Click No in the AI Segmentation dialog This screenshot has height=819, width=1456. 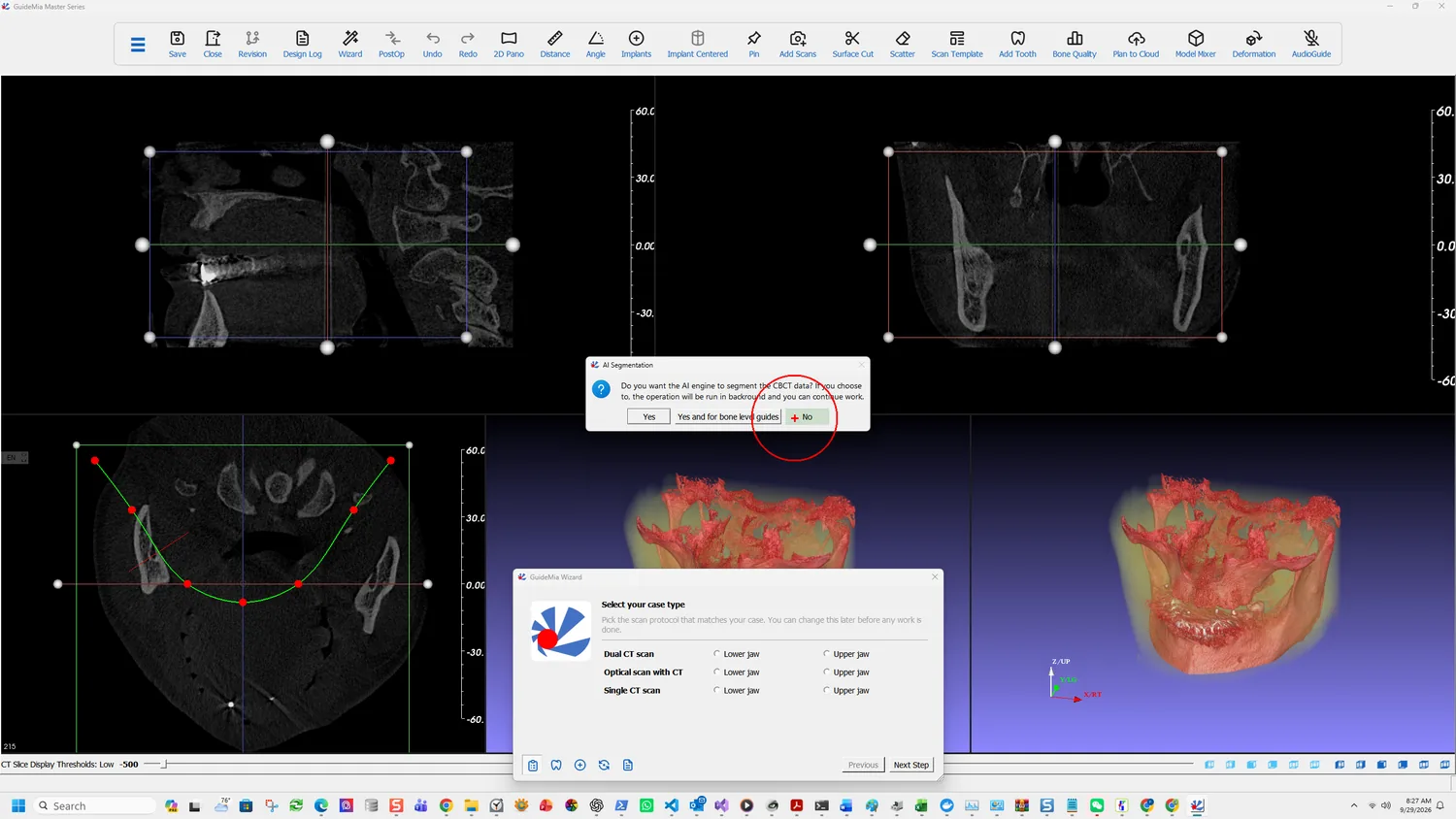pos(807,417)
